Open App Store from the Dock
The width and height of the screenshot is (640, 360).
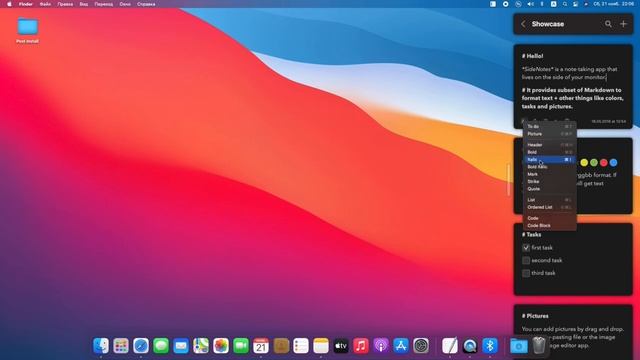tap(401, 346)
